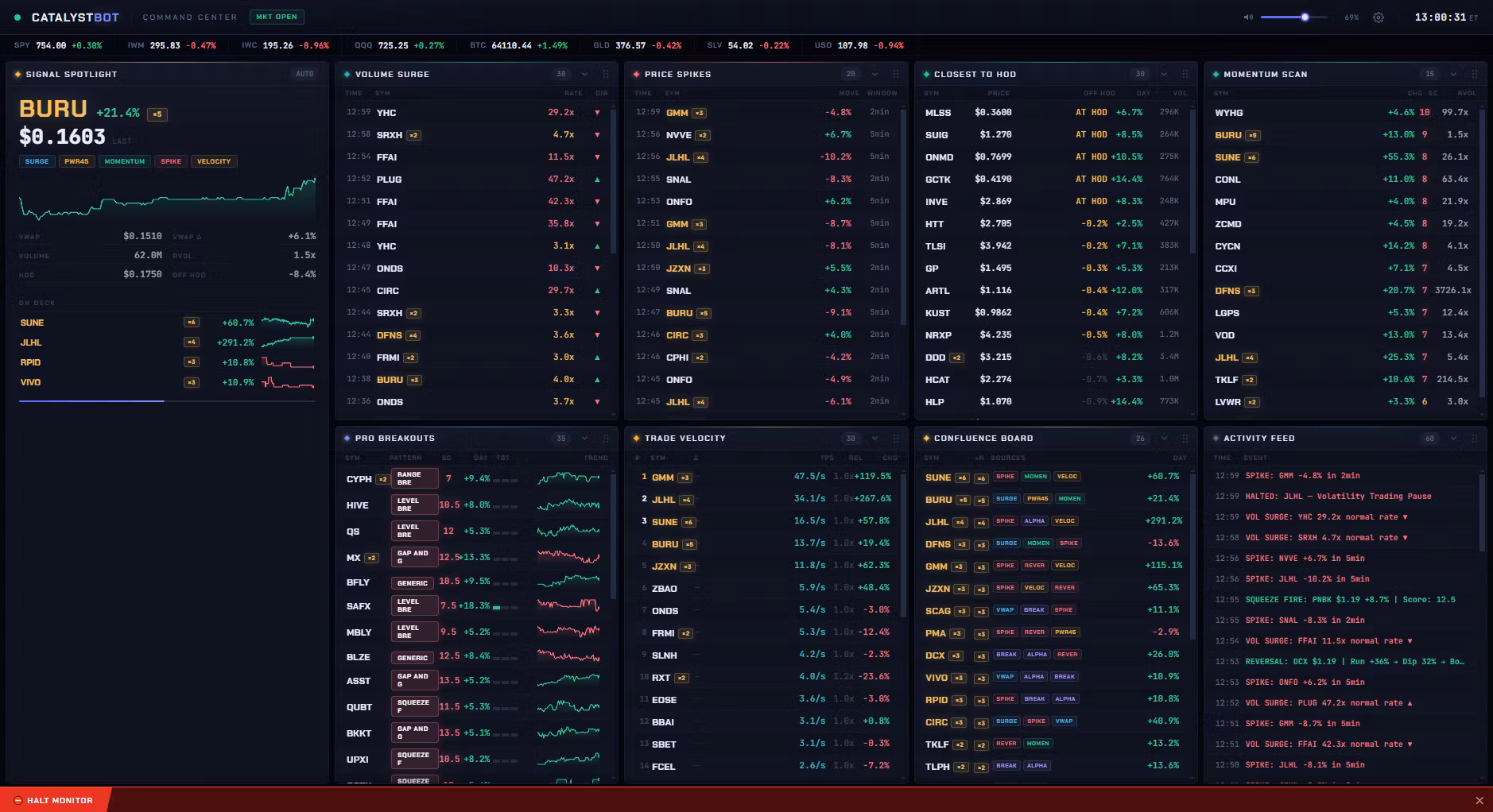The height and width of the screenshot is (812, 1493).
Task: Click the Activity Feed panel grip icon
Action: click(1475, 438)
